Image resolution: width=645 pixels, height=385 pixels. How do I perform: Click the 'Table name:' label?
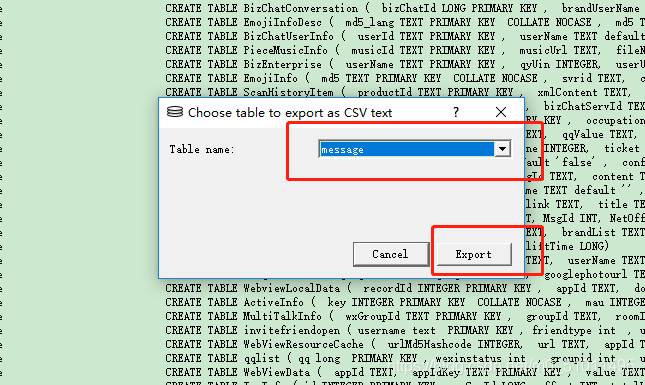202,149
